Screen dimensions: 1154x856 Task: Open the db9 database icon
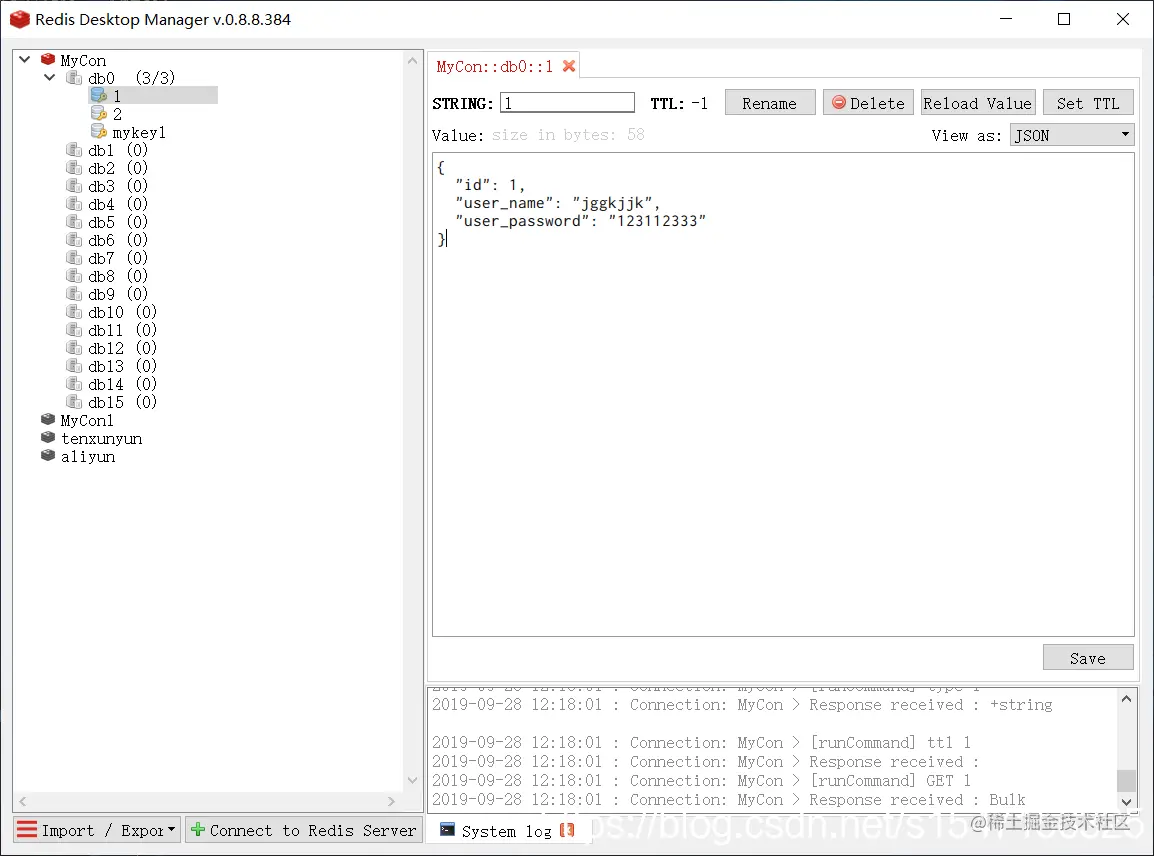[x=74, y=294]
